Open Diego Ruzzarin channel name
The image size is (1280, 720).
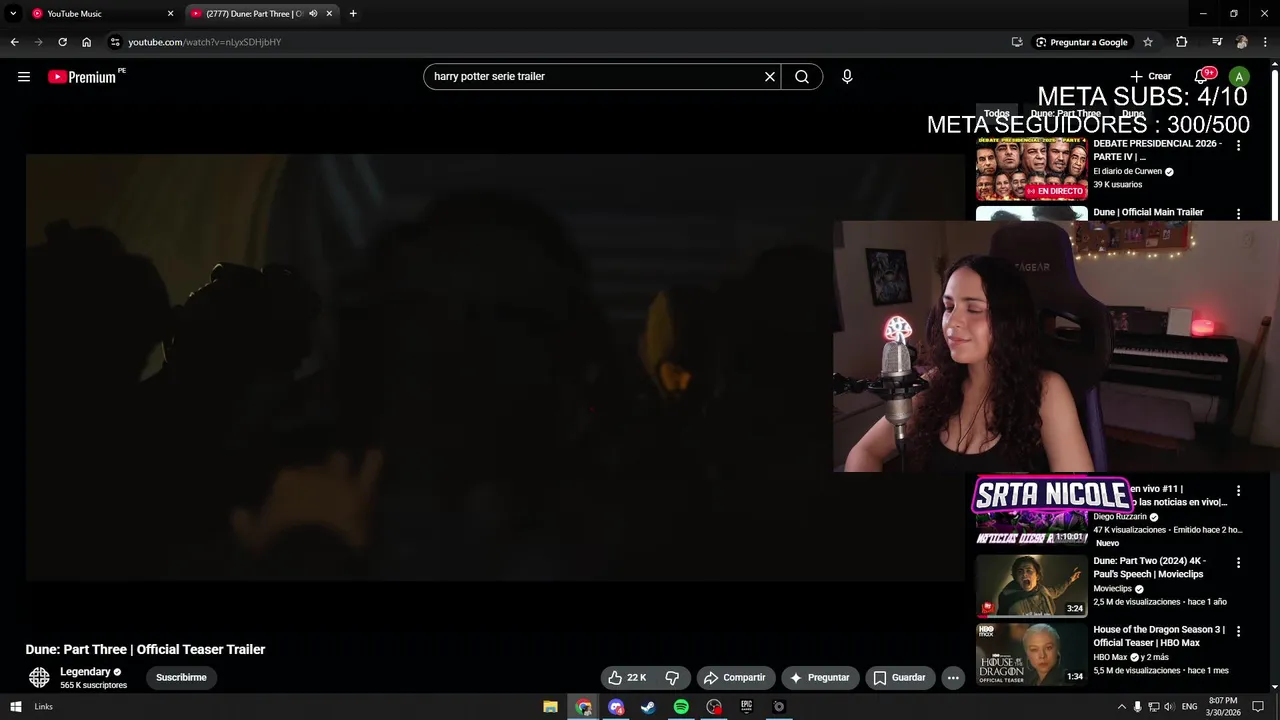point(1119,517)
